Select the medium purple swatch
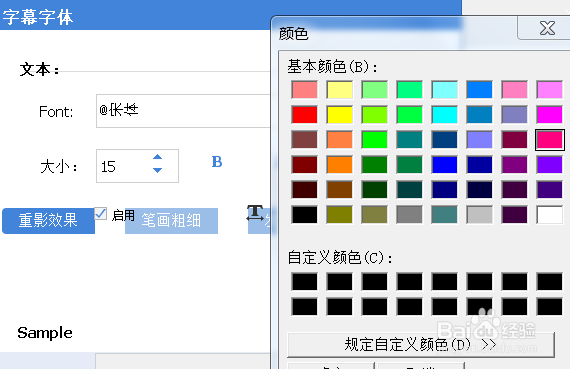 coord(514,165)
